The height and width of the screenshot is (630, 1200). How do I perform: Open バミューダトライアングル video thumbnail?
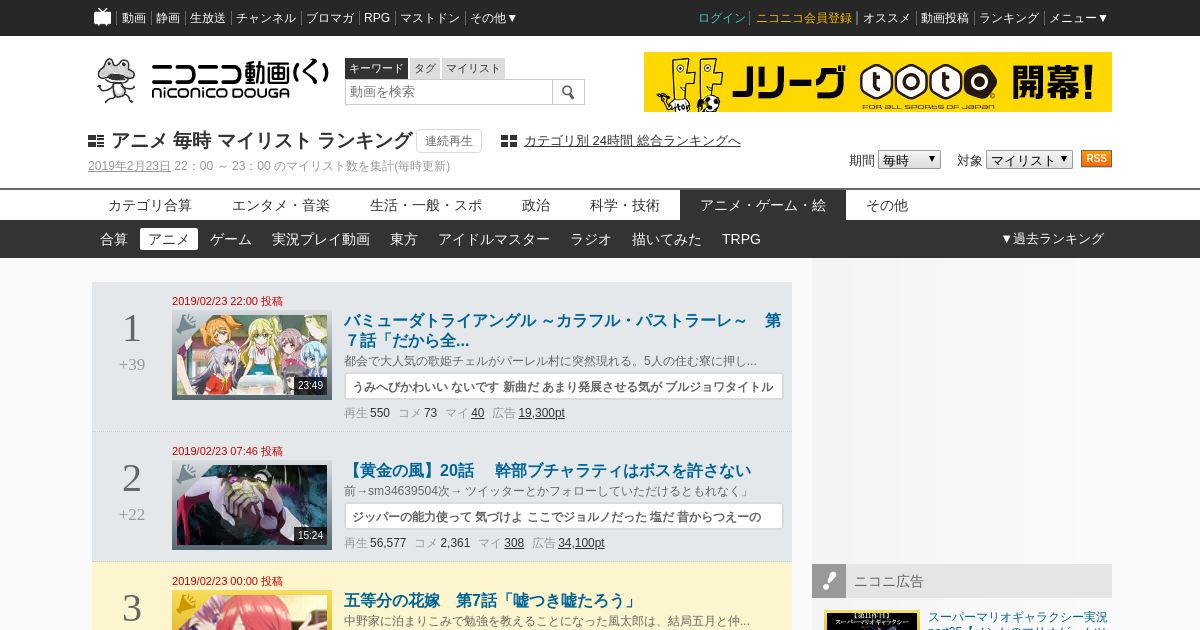(x=252, y=355)
